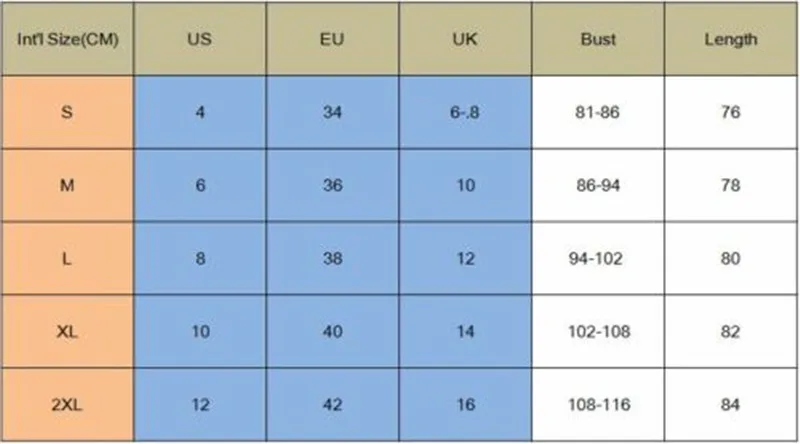800x444 pixels.
Task: Click the 2XL size row label
Action: [67, 404]
